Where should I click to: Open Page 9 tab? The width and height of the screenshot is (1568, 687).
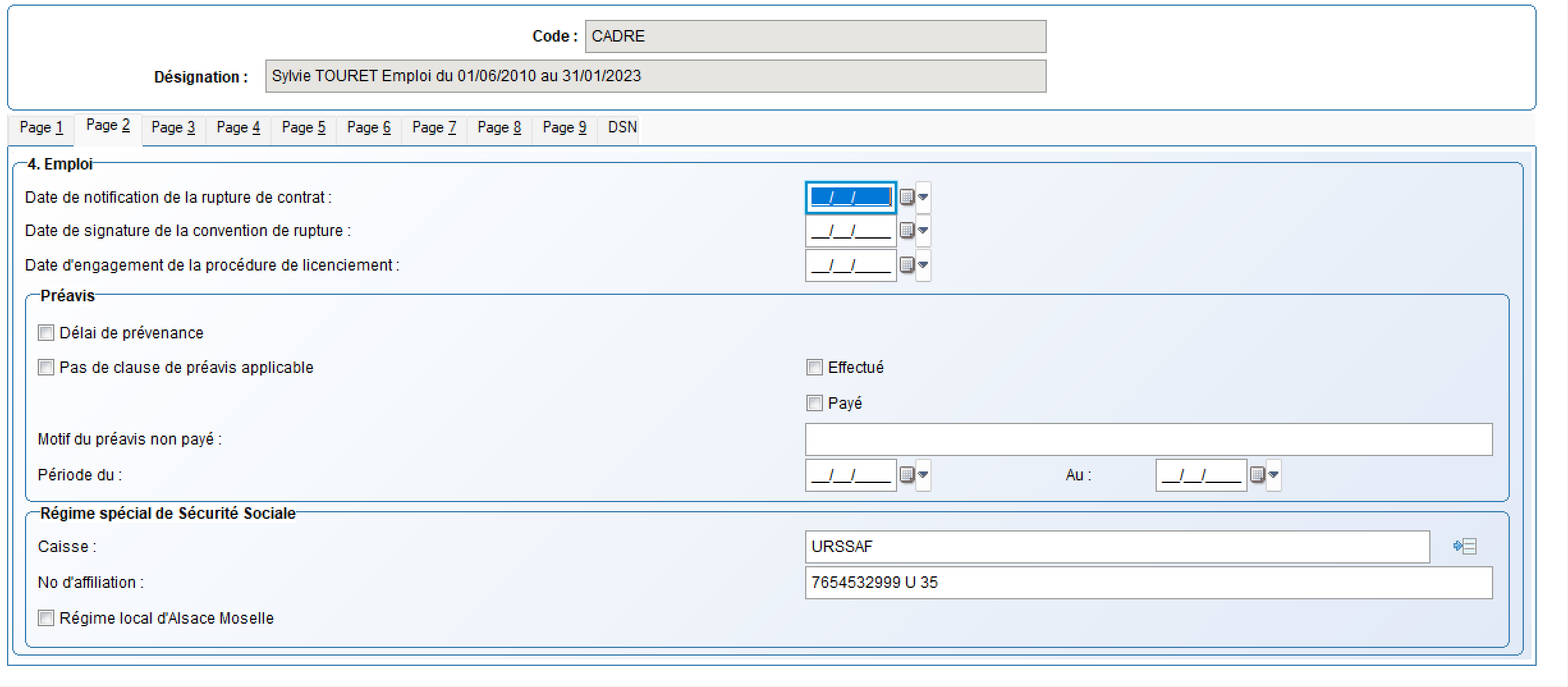click(565, 128)
